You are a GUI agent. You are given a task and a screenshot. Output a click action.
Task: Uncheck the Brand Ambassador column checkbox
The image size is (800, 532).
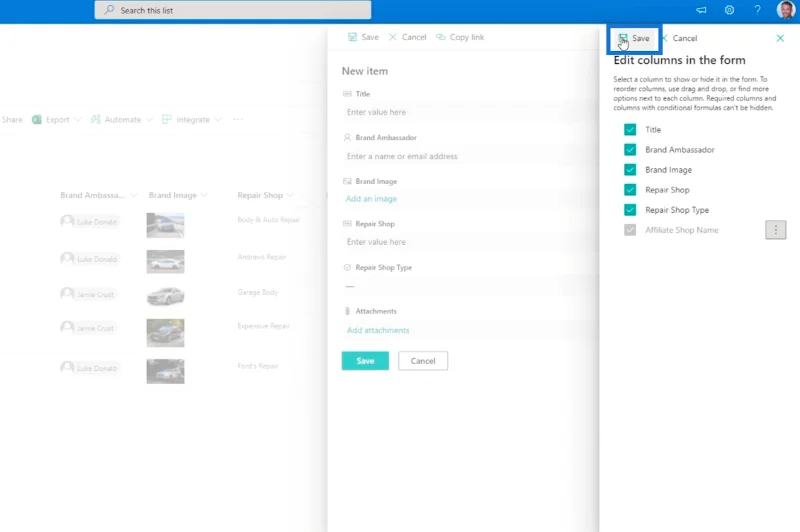(x=630, y=149)
